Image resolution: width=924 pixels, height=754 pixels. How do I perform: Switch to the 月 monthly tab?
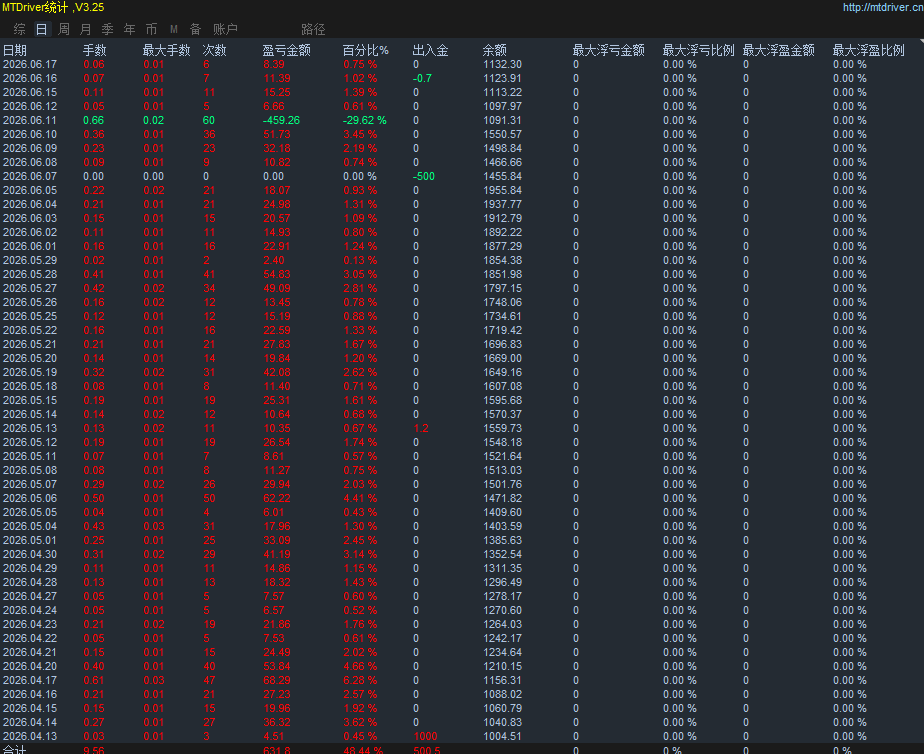(85, 29)
